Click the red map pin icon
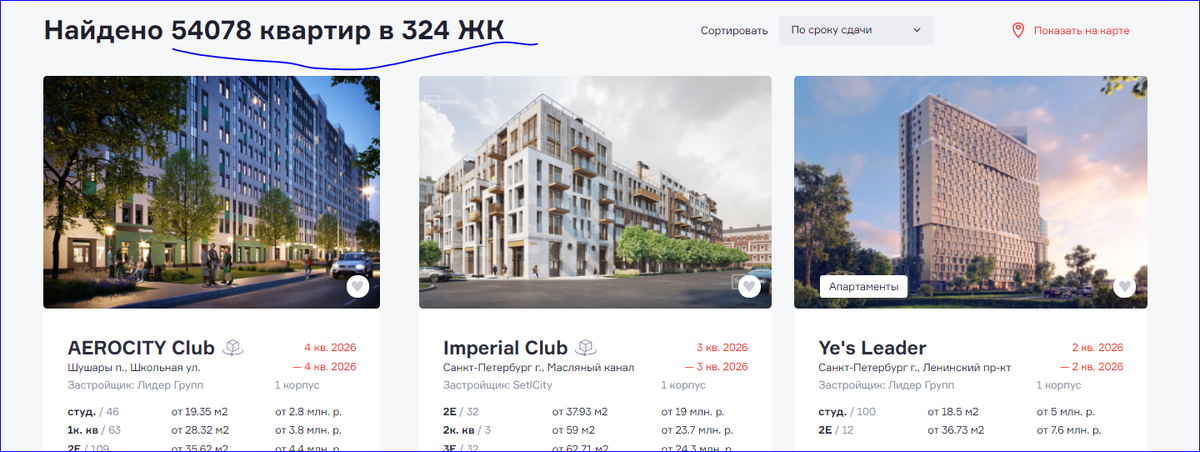The height and width of the screenshot is (452, 1200). click(1018, 30)
